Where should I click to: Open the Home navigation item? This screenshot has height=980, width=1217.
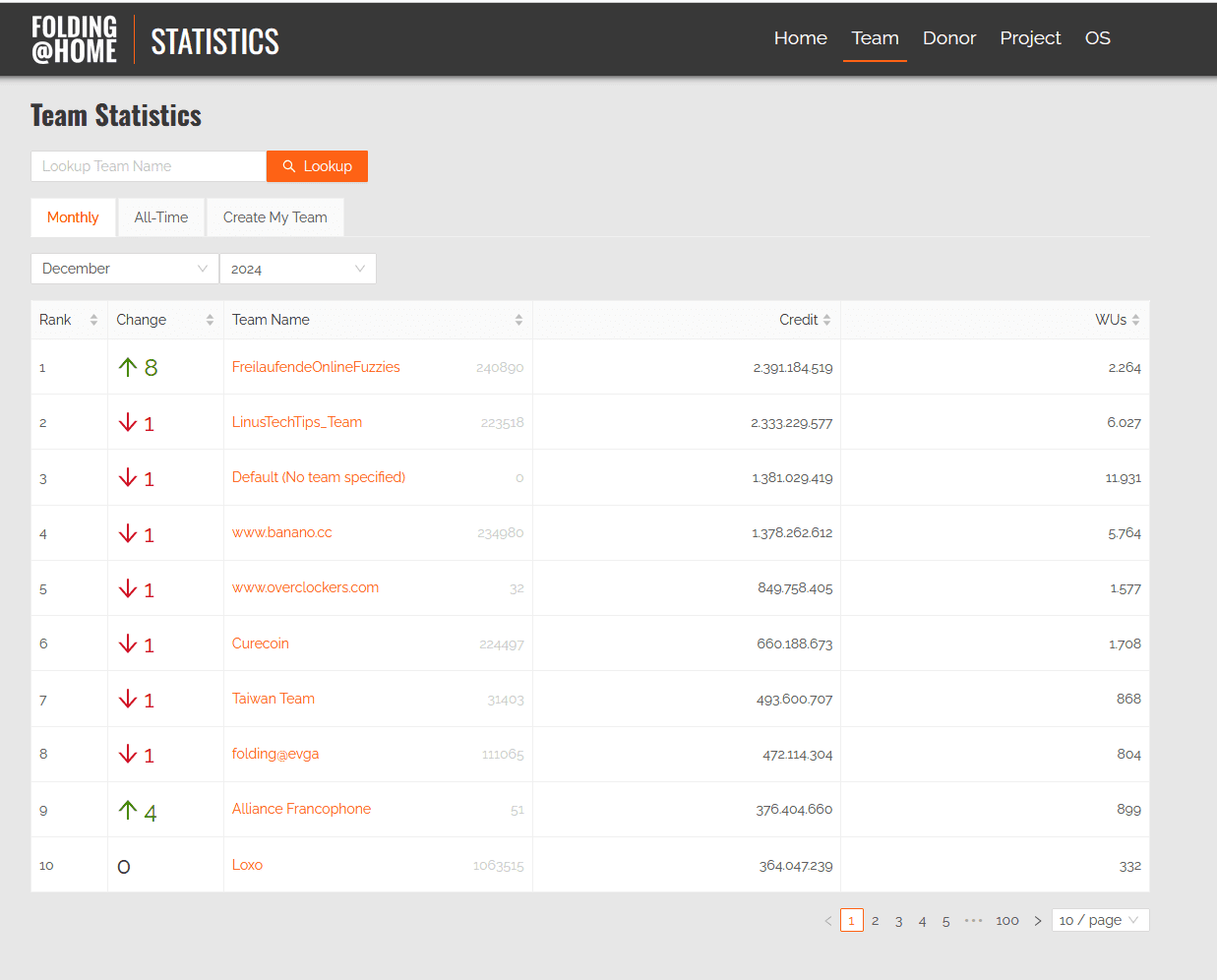[x=801, y=38]
